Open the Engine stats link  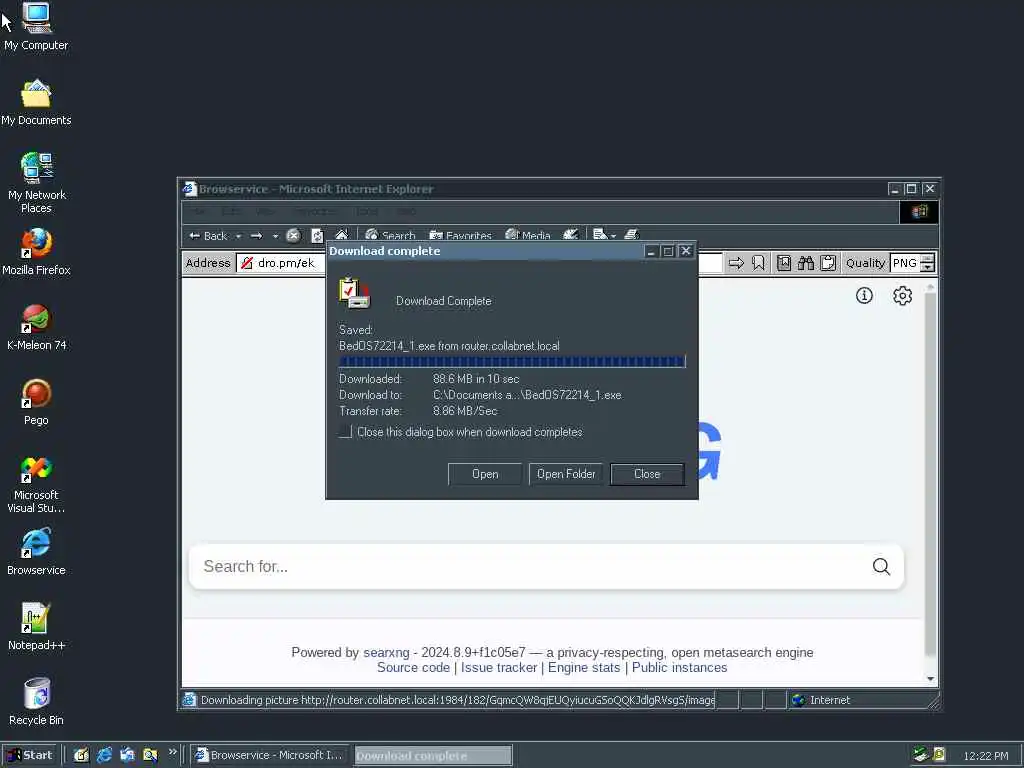coord(584,667)
